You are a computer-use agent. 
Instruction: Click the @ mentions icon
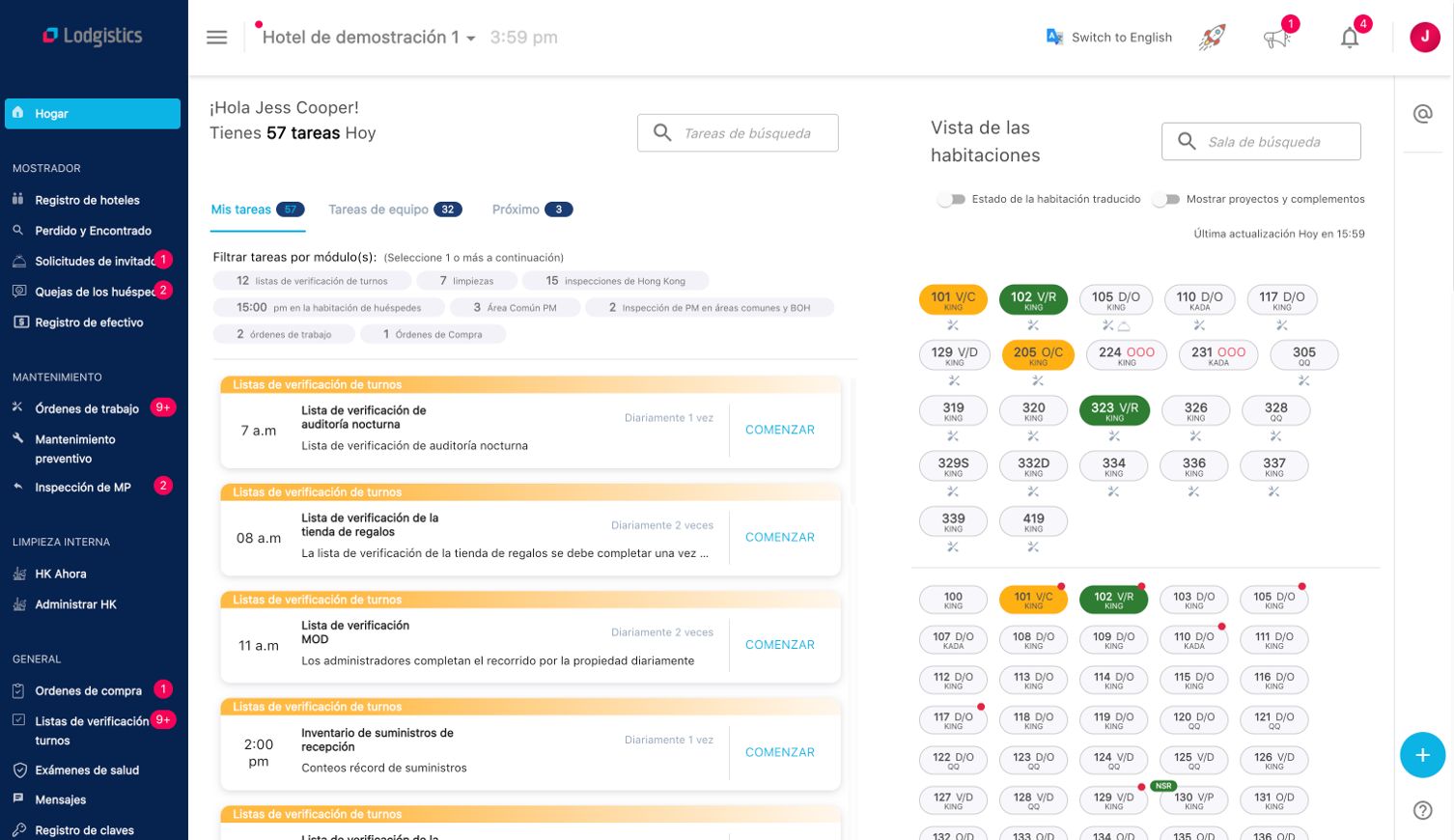click(x=1422, y=114)
